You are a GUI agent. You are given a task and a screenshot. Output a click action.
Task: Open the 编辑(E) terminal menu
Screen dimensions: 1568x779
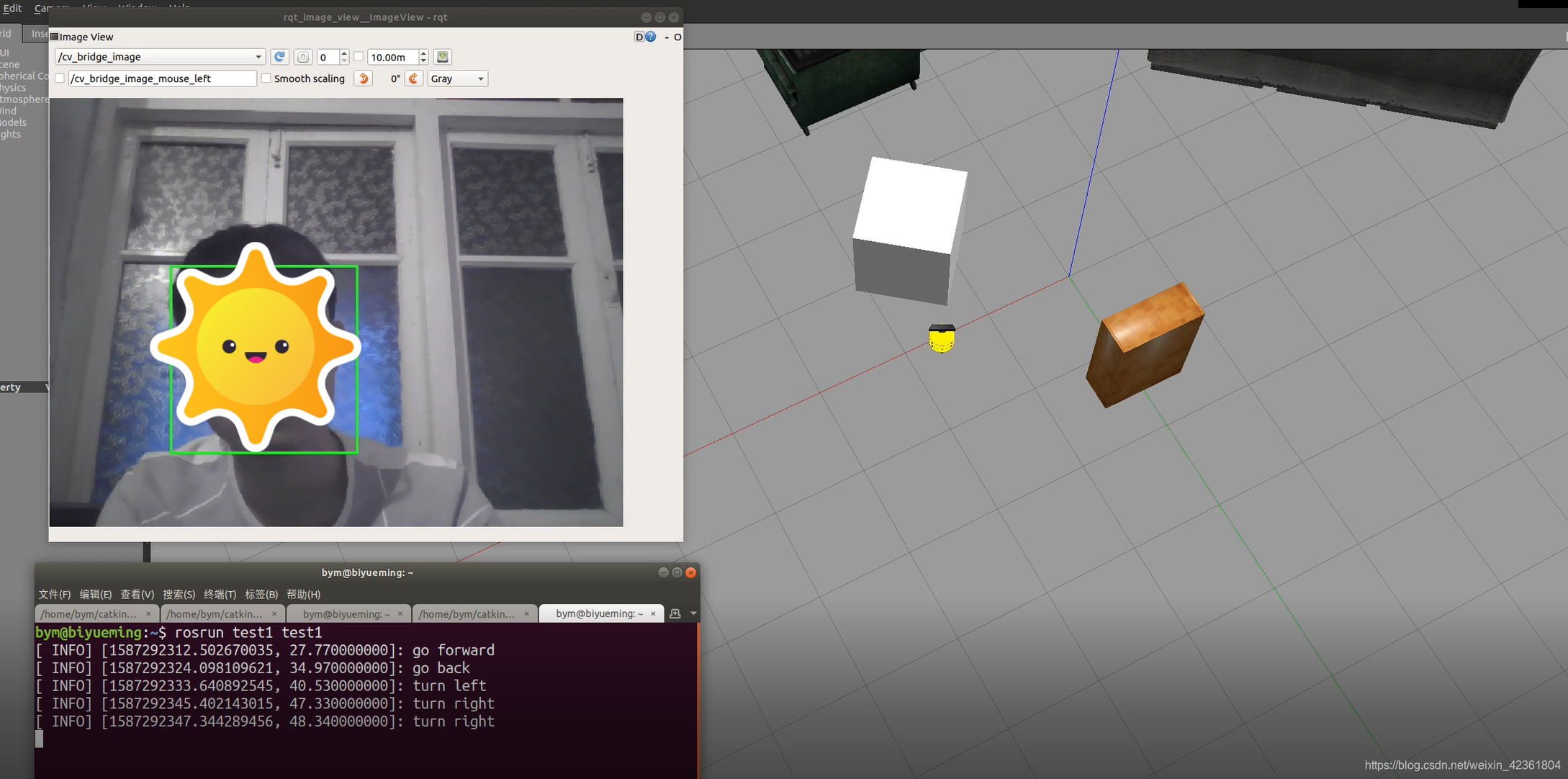pyautogui.click(x=96, y=594)
